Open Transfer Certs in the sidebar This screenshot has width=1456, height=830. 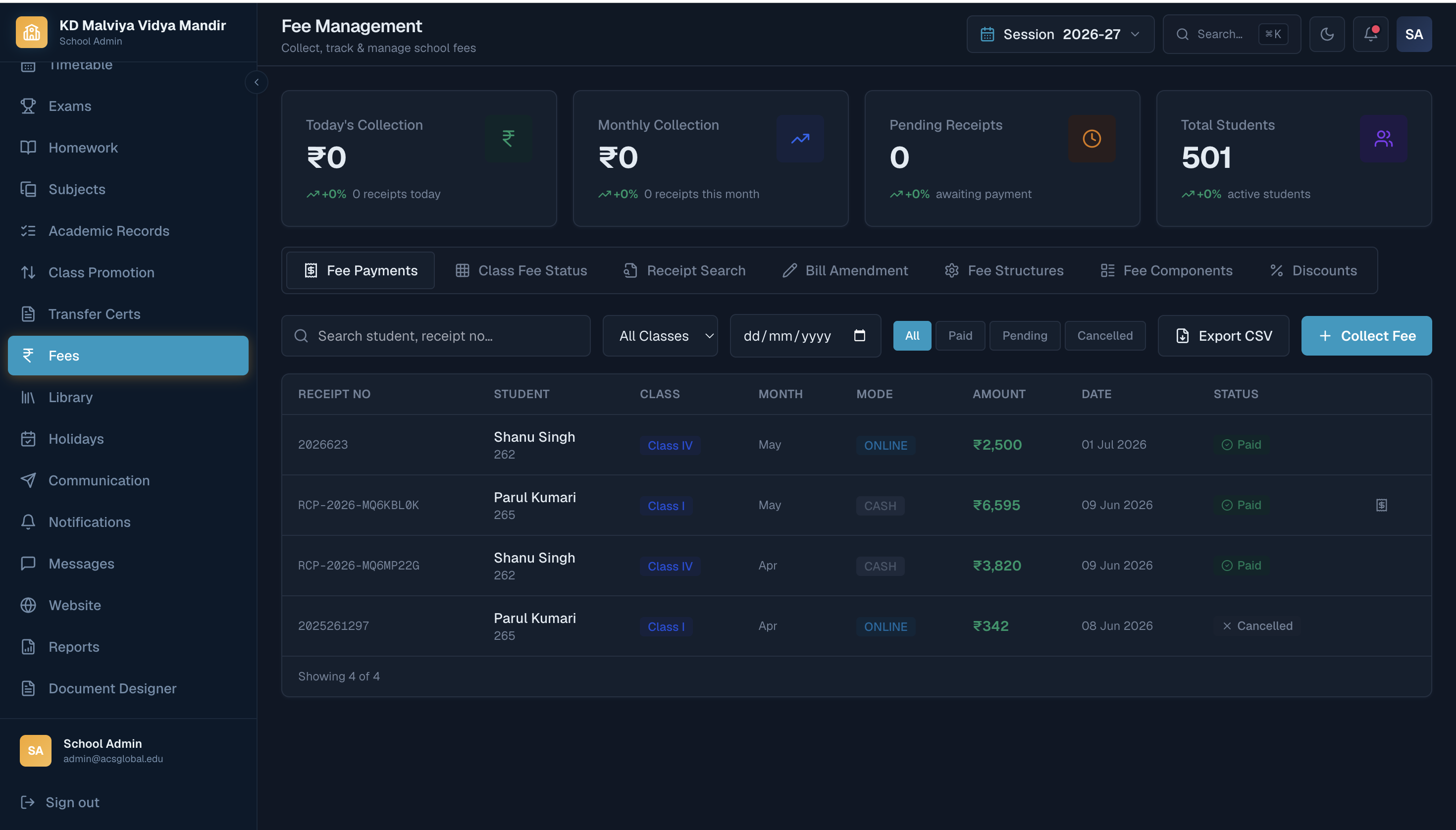point(128,314)
